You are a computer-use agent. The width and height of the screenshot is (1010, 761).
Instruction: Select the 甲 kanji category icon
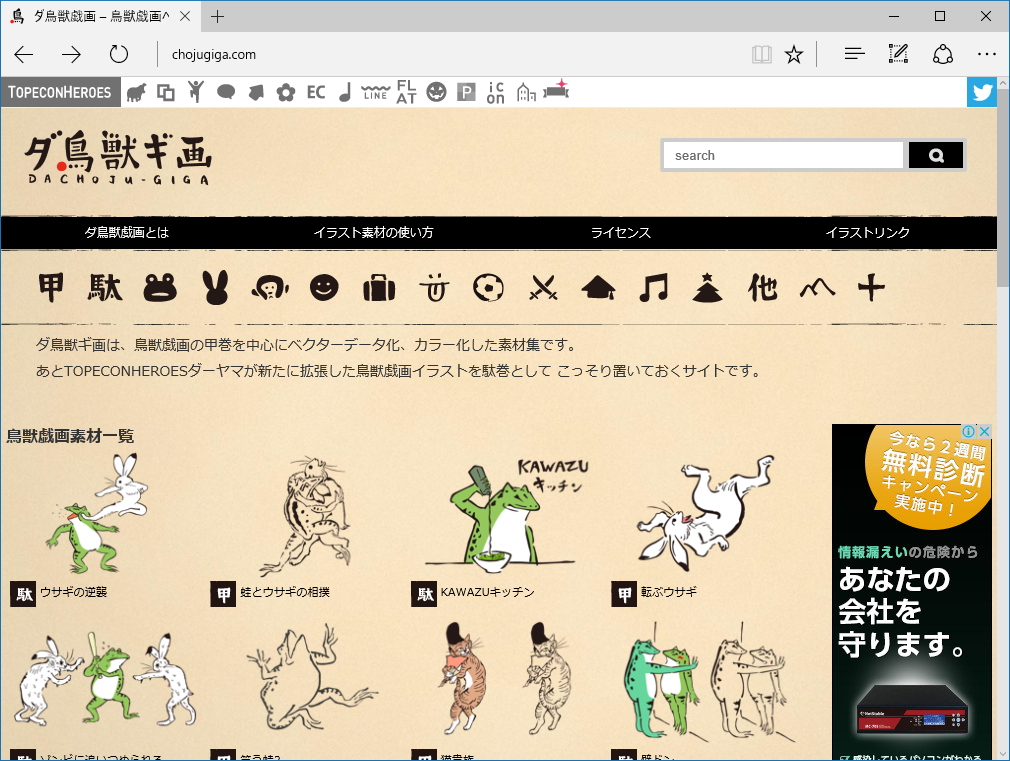pyautogui.click(x=53, y=287)
